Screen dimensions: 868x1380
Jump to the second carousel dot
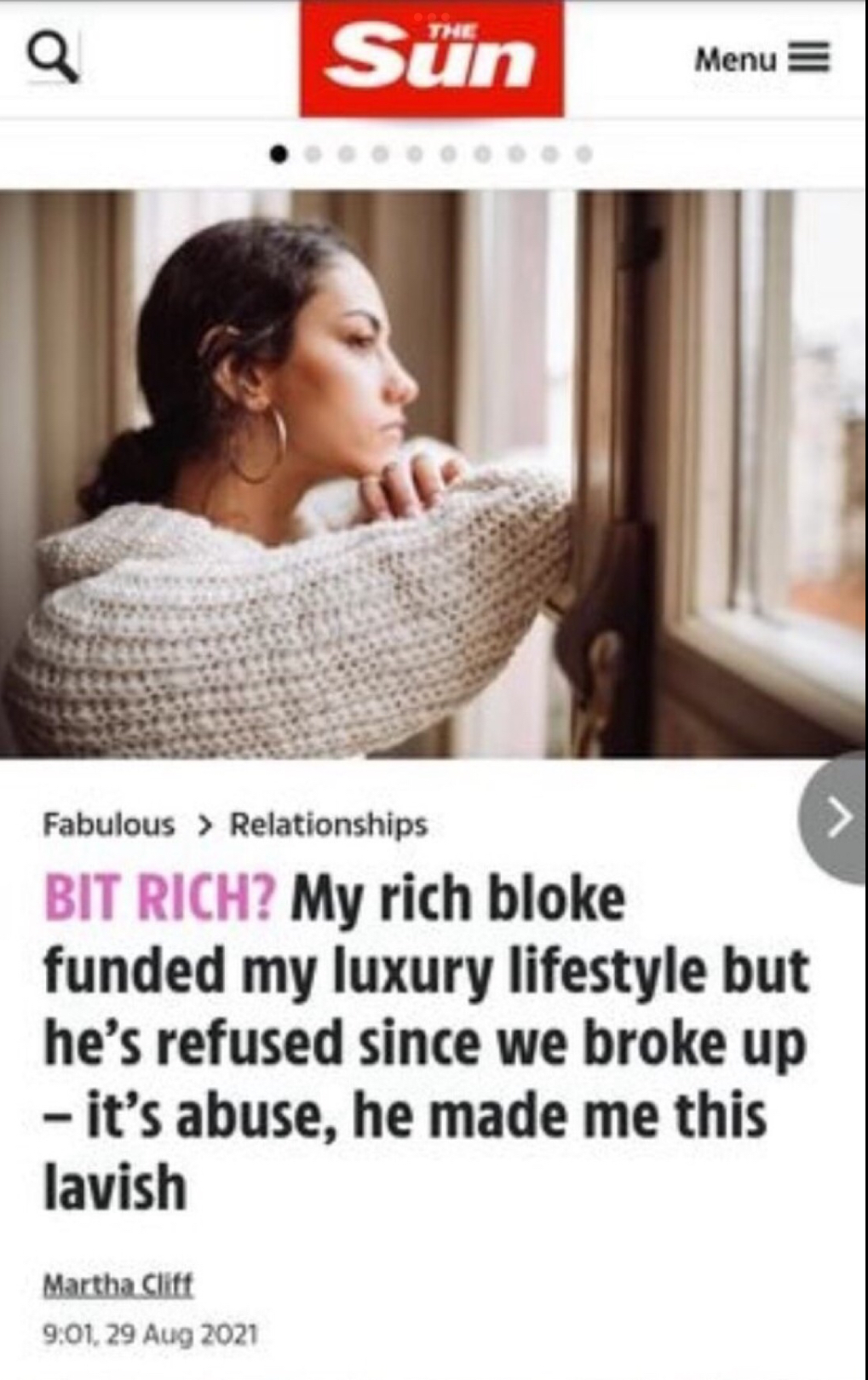pos(313,155)
